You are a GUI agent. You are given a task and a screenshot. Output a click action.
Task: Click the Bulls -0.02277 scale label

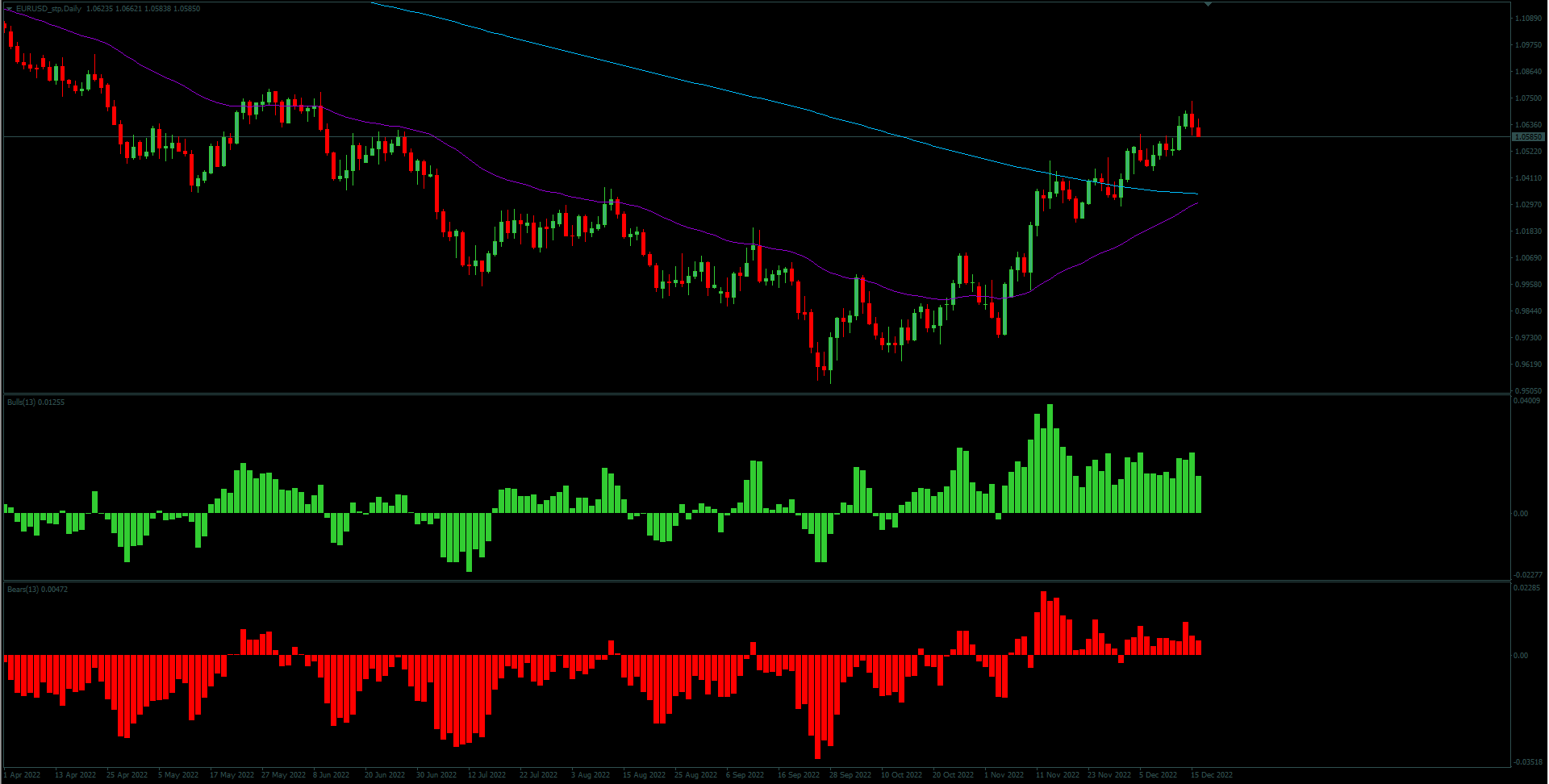(1526, 574)
